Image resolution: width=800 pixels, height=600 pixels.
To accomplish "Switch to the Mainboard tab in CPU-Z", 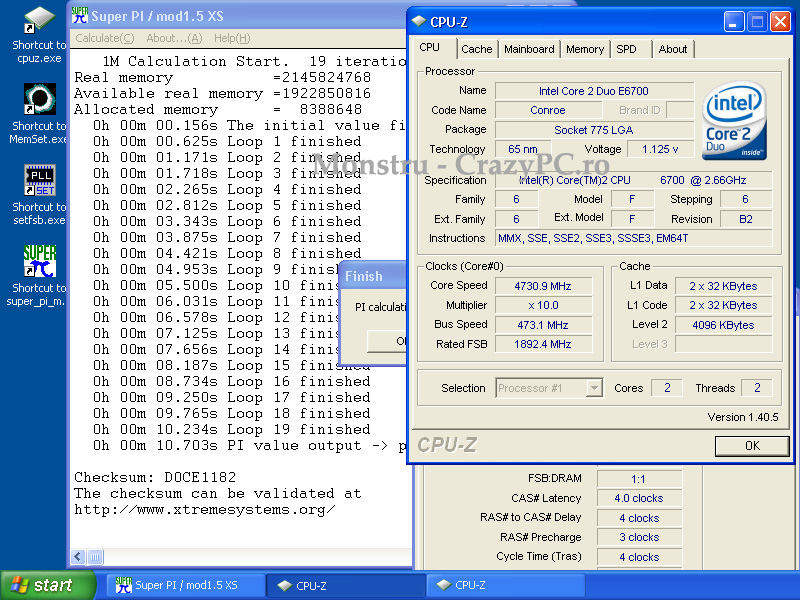I will (529, 49).
